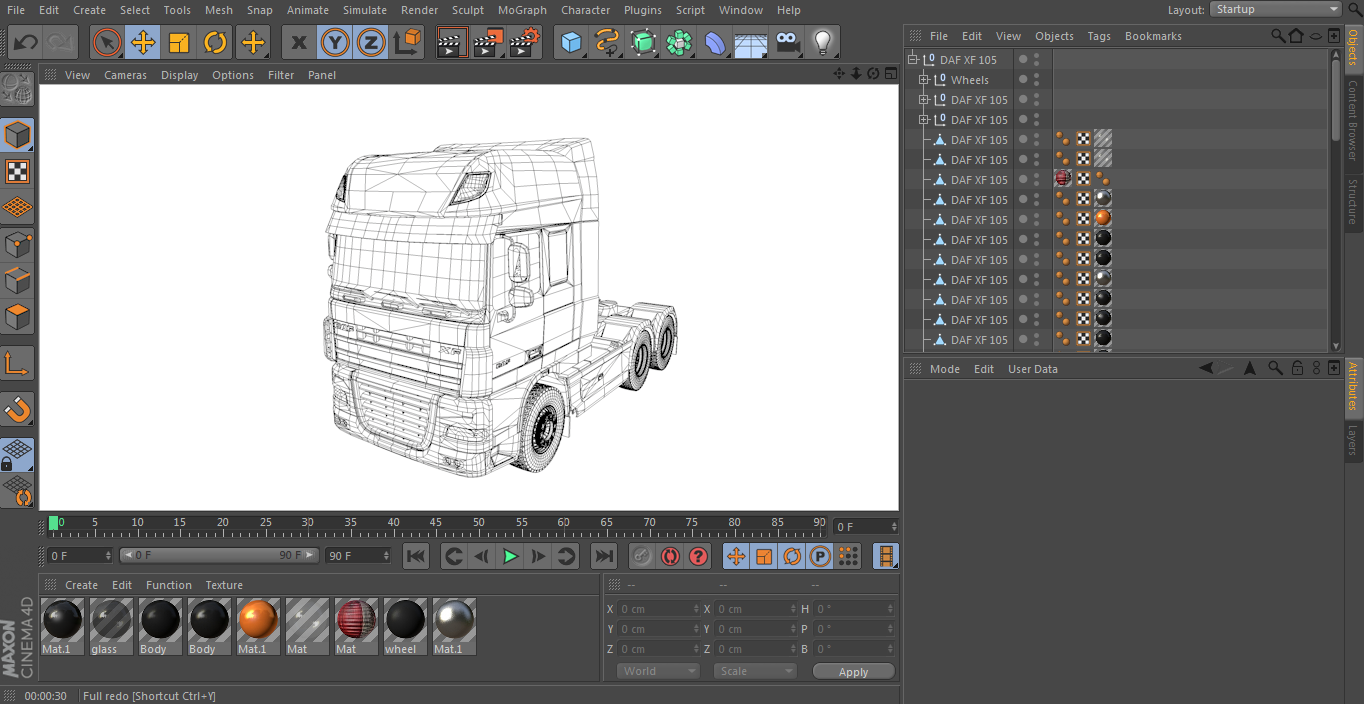Select the orange Mat.1 material swatch
This screenshot has width=1364, height=704.
tap(258, 621)
